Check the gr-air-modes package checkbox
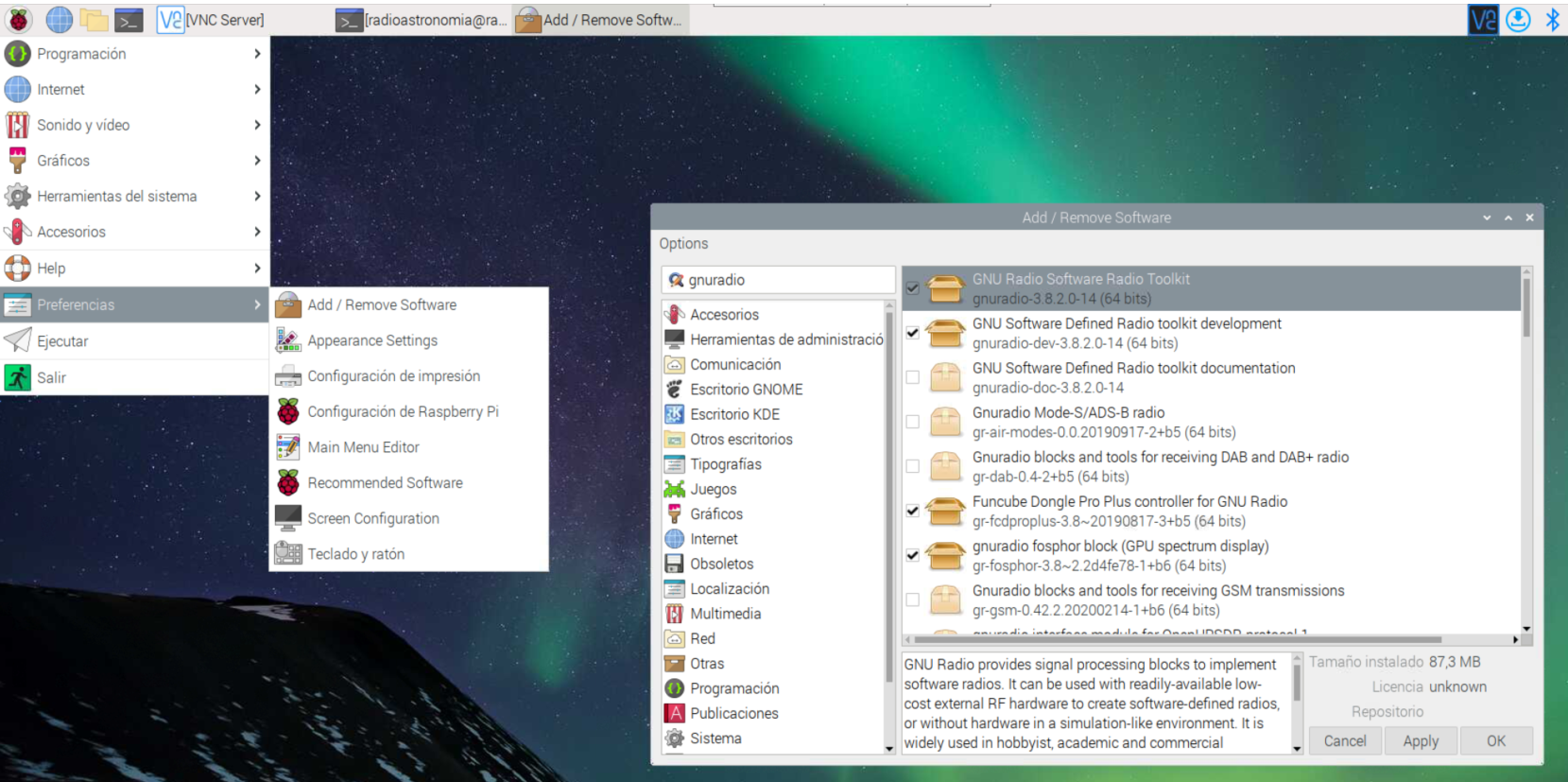Viewport: 1568px width, 782px height. [912, 422]
